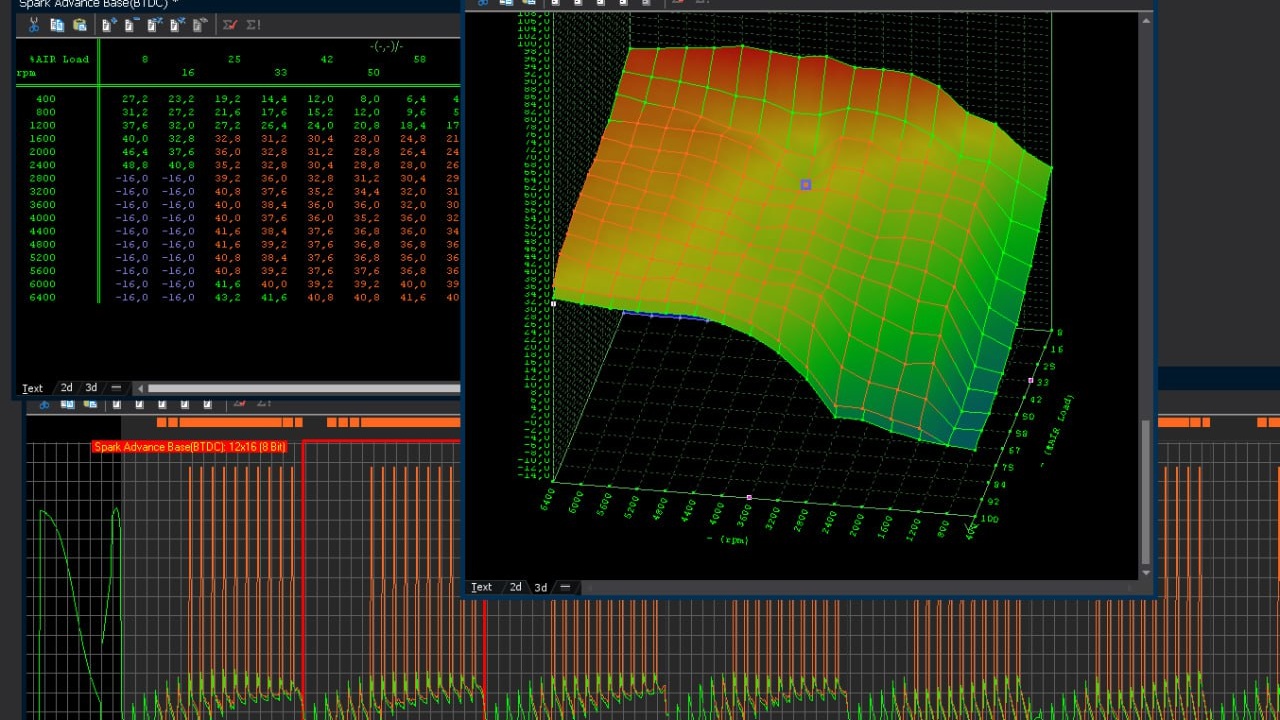
Task: Click the rpm axis header in the table
Action: (x=25, y=72)
